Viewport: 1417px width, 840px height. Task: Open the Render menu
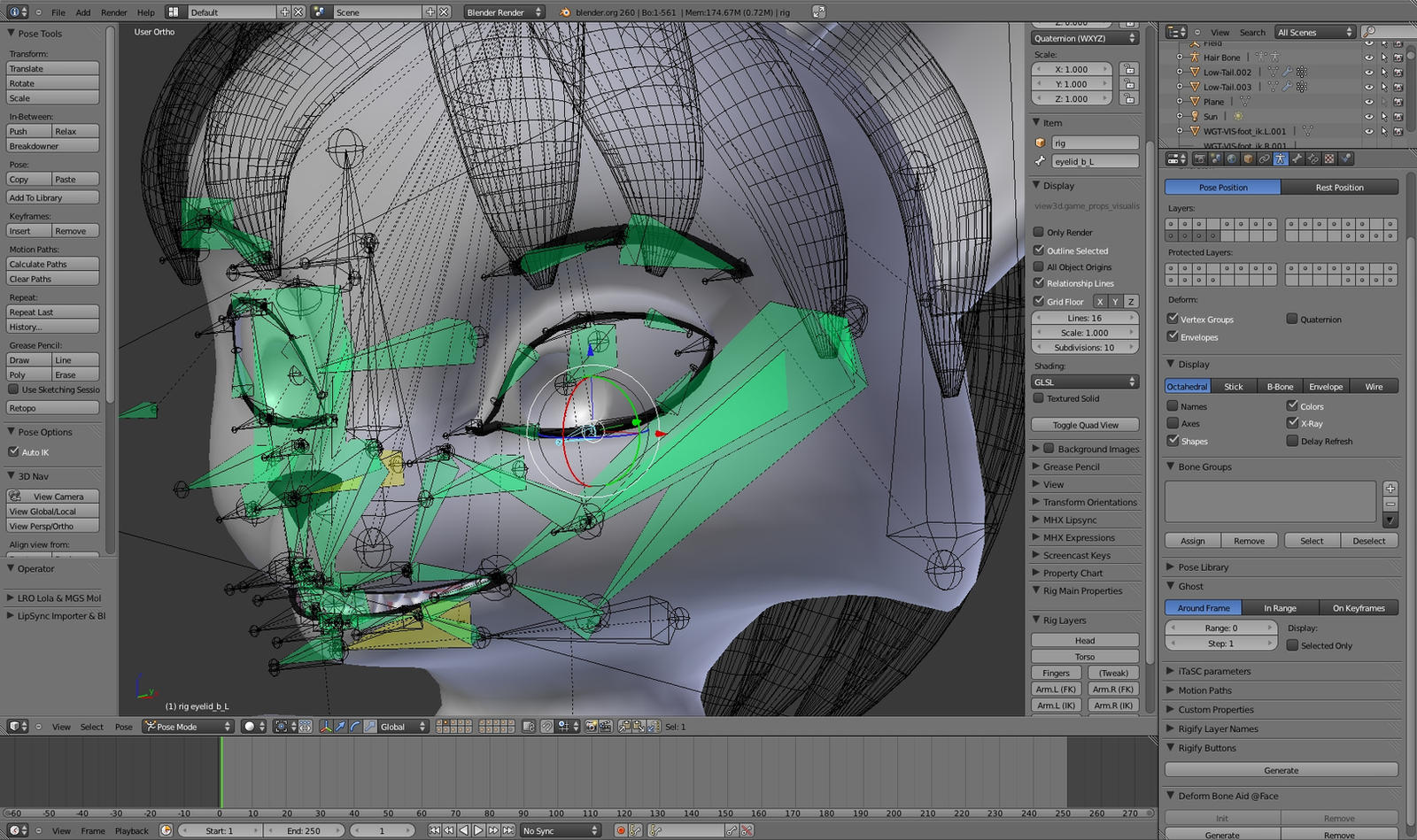click(113, 12)
